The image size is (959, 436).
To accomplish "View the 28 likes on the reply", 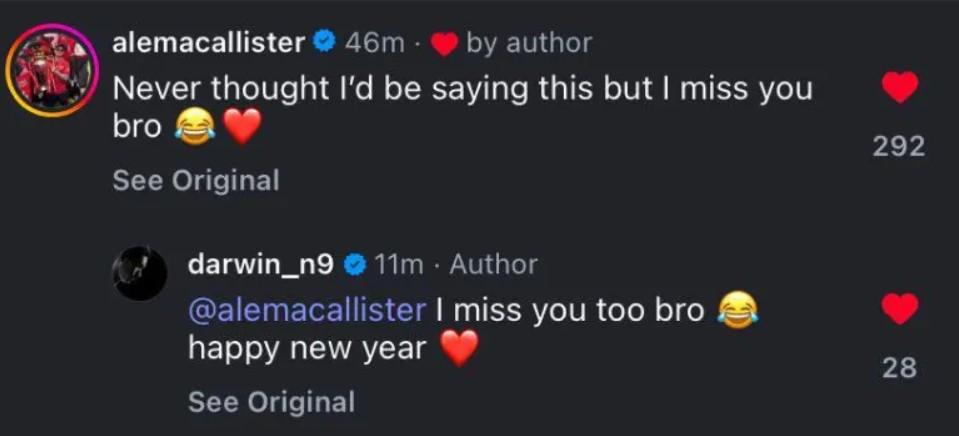I will pos(900,368).
